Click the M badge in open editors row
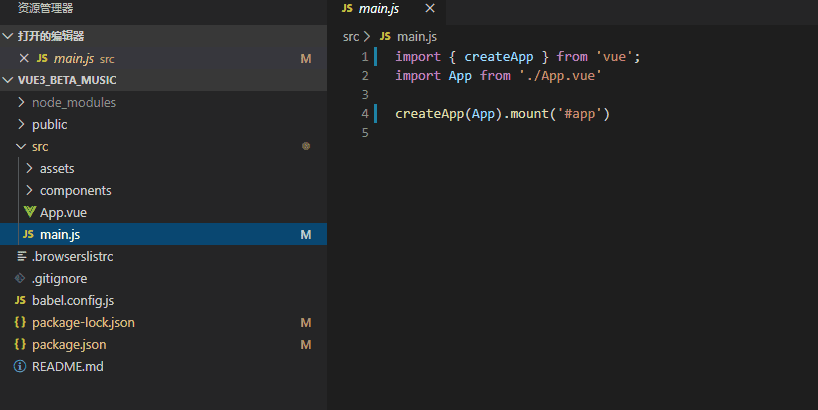The image size is (818, 410). [306, 58]
